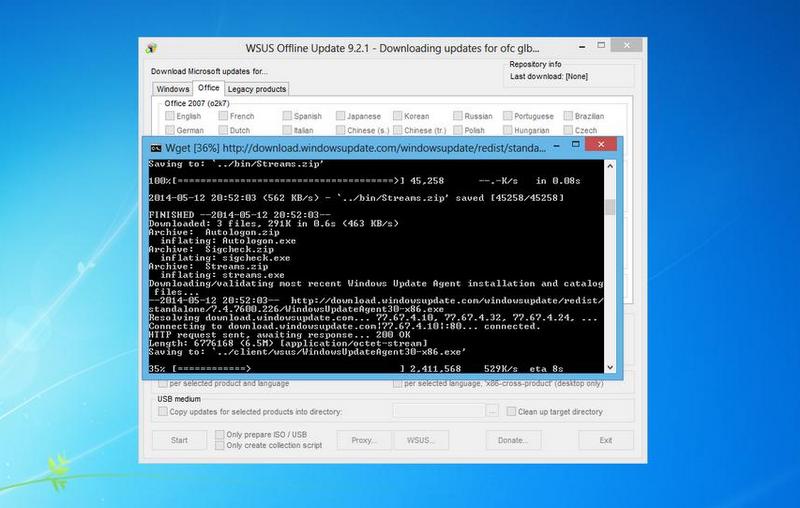Click the Start button
The height and width of the screenshot is (508, 800).
[179, 440]
